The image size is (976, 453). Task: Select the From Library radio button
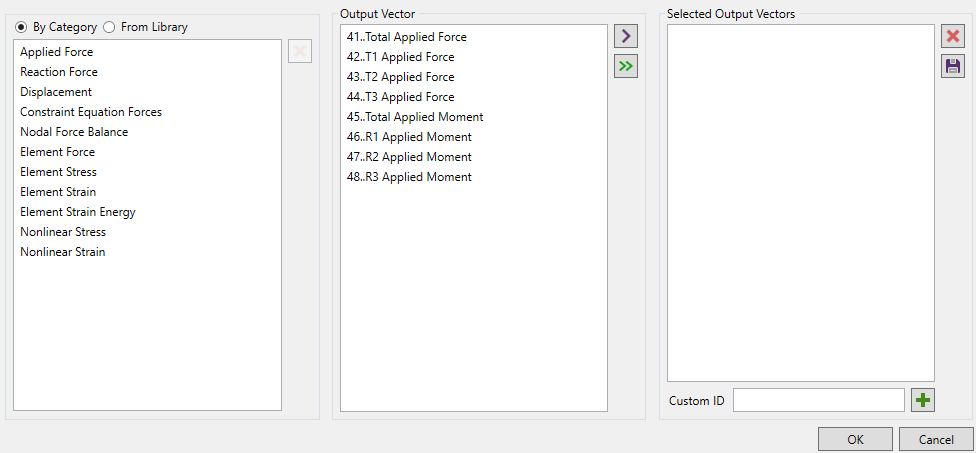tap(109, 27)
